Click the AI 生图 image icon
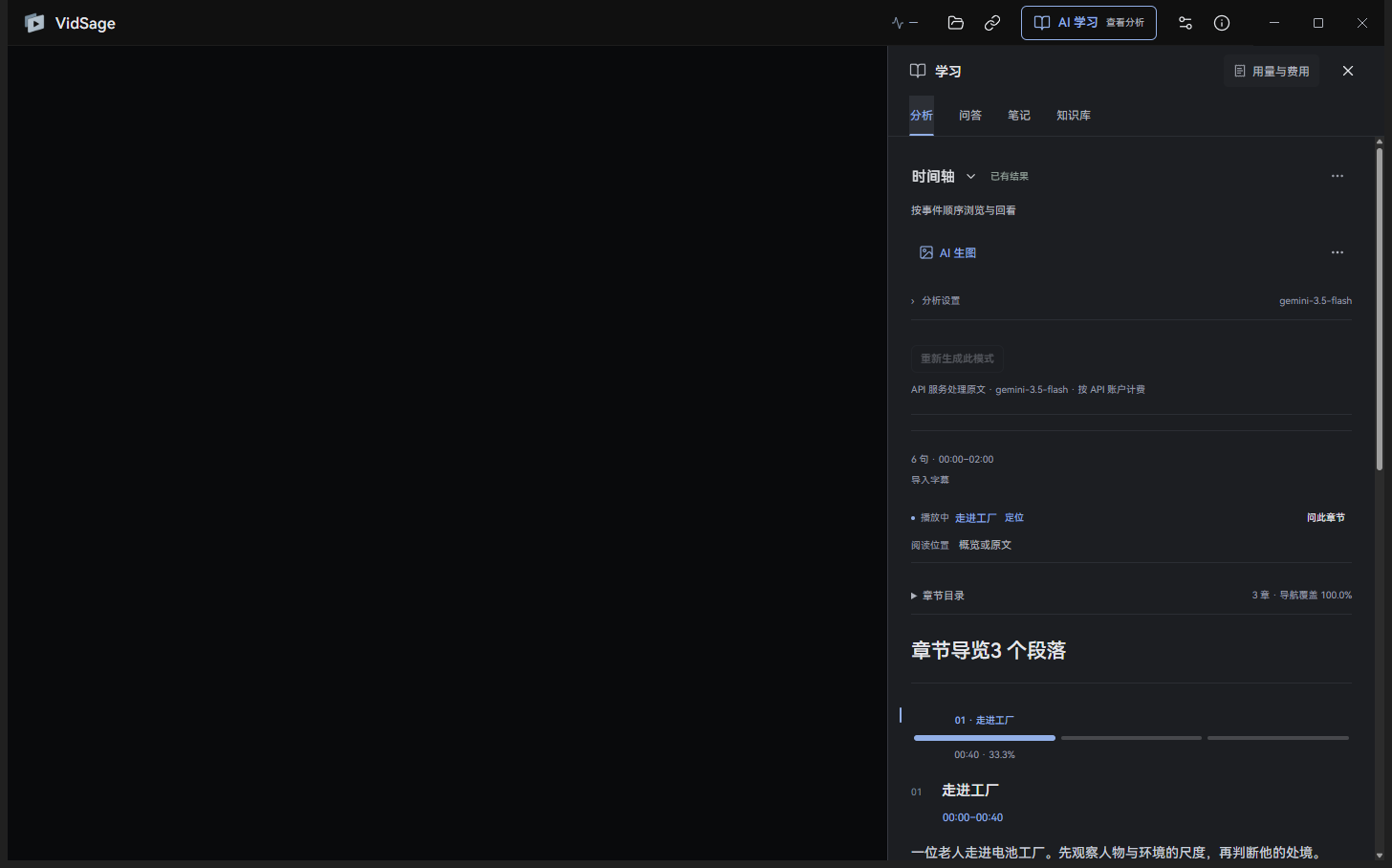This screenshot has height=868, width=1392. [926, 252]
